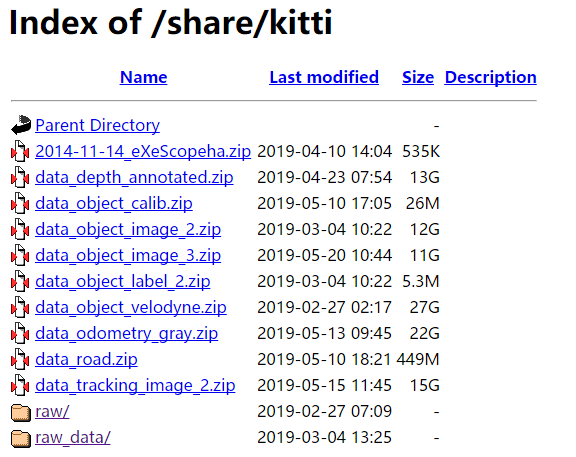The height and width of the screenshot is (457, 576).
Task: Click the archive icon next to data_road.zip
Action: tap(20, 359)
